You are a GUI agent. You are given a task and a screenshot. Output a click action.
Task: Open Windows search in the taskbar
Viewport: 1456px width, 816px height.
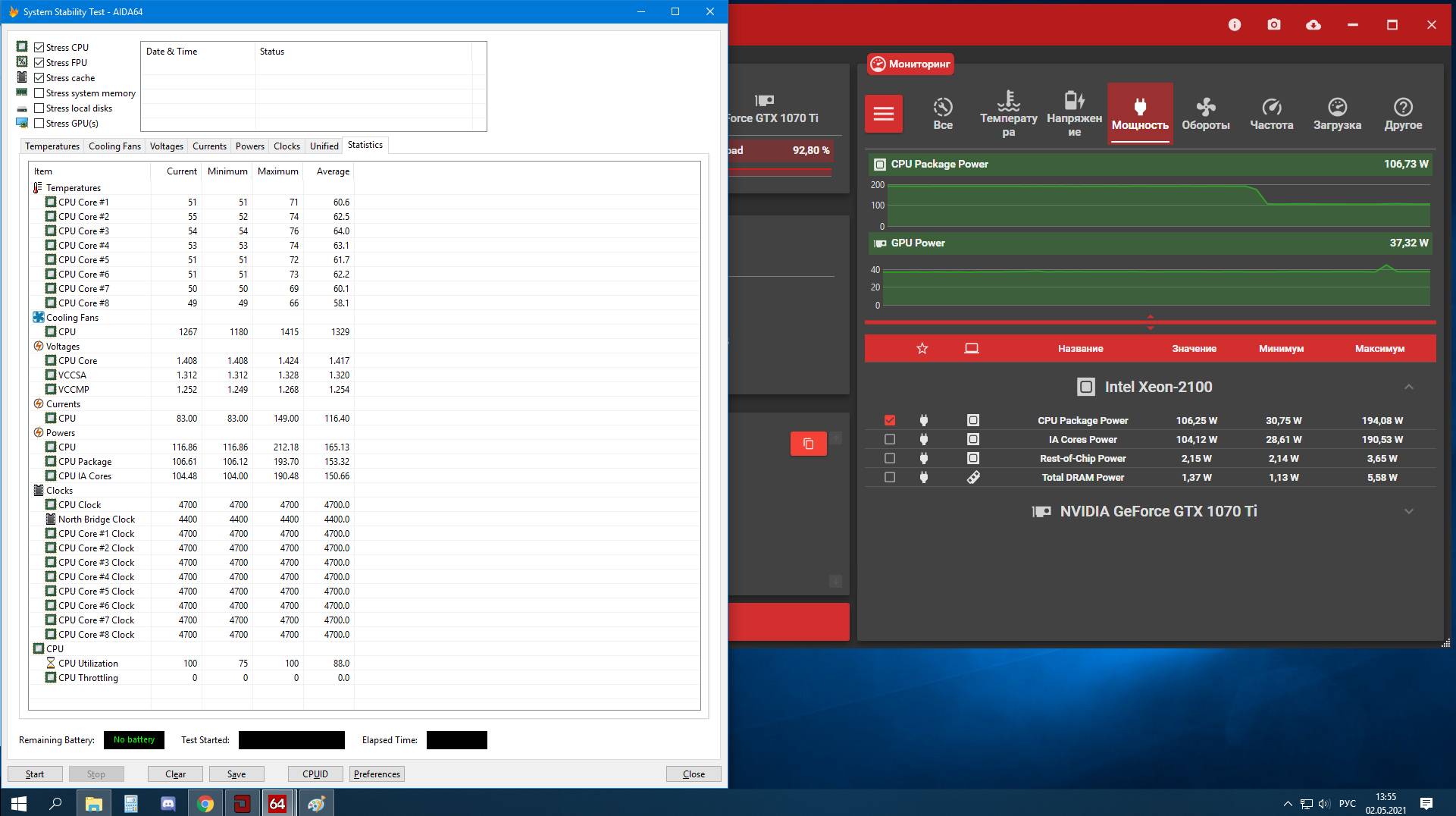coord(55,803)
